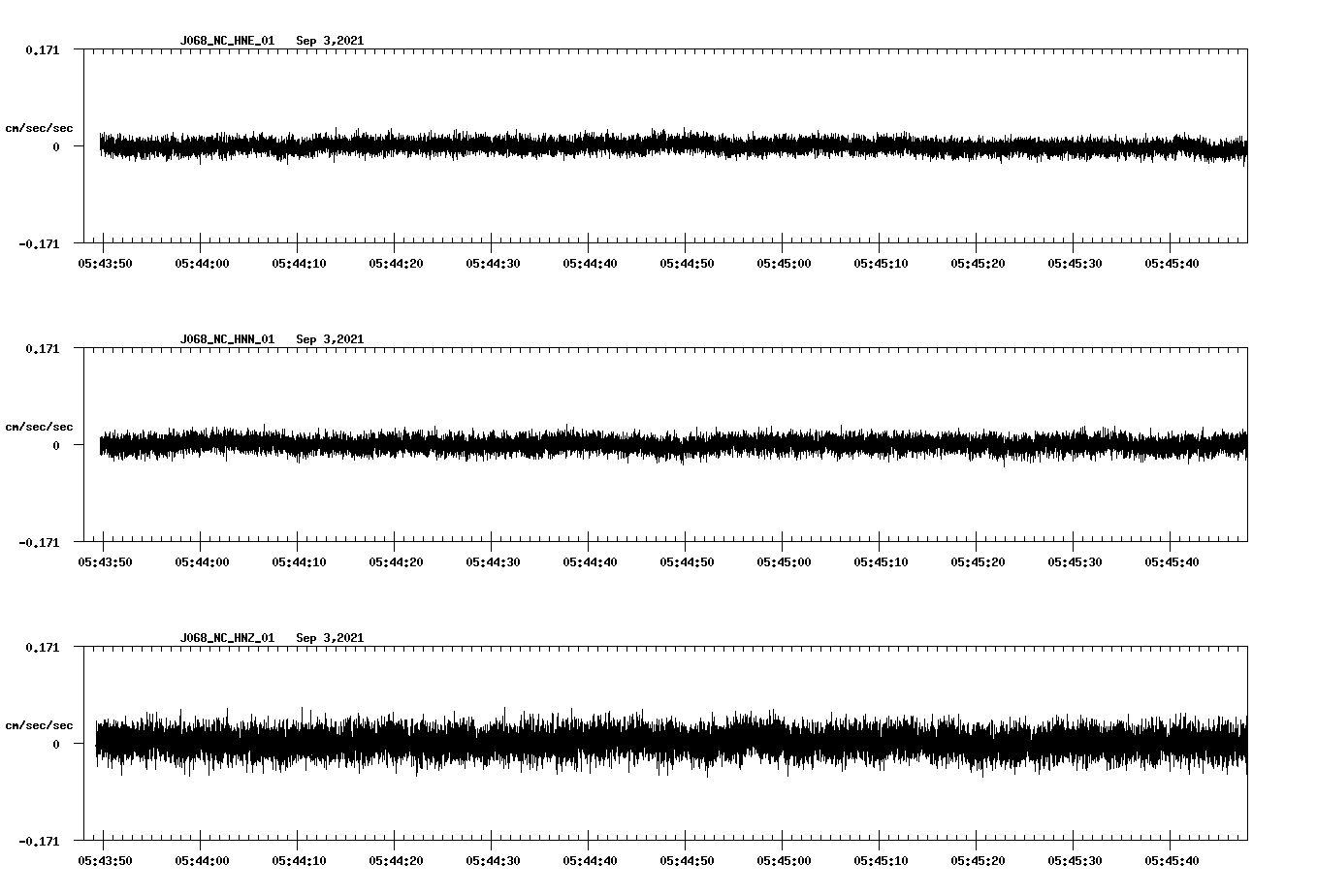The image size is (1317, 896).
Task: Click 05:44:50 time label under HNE plot
Action: (x=687, y=264)
